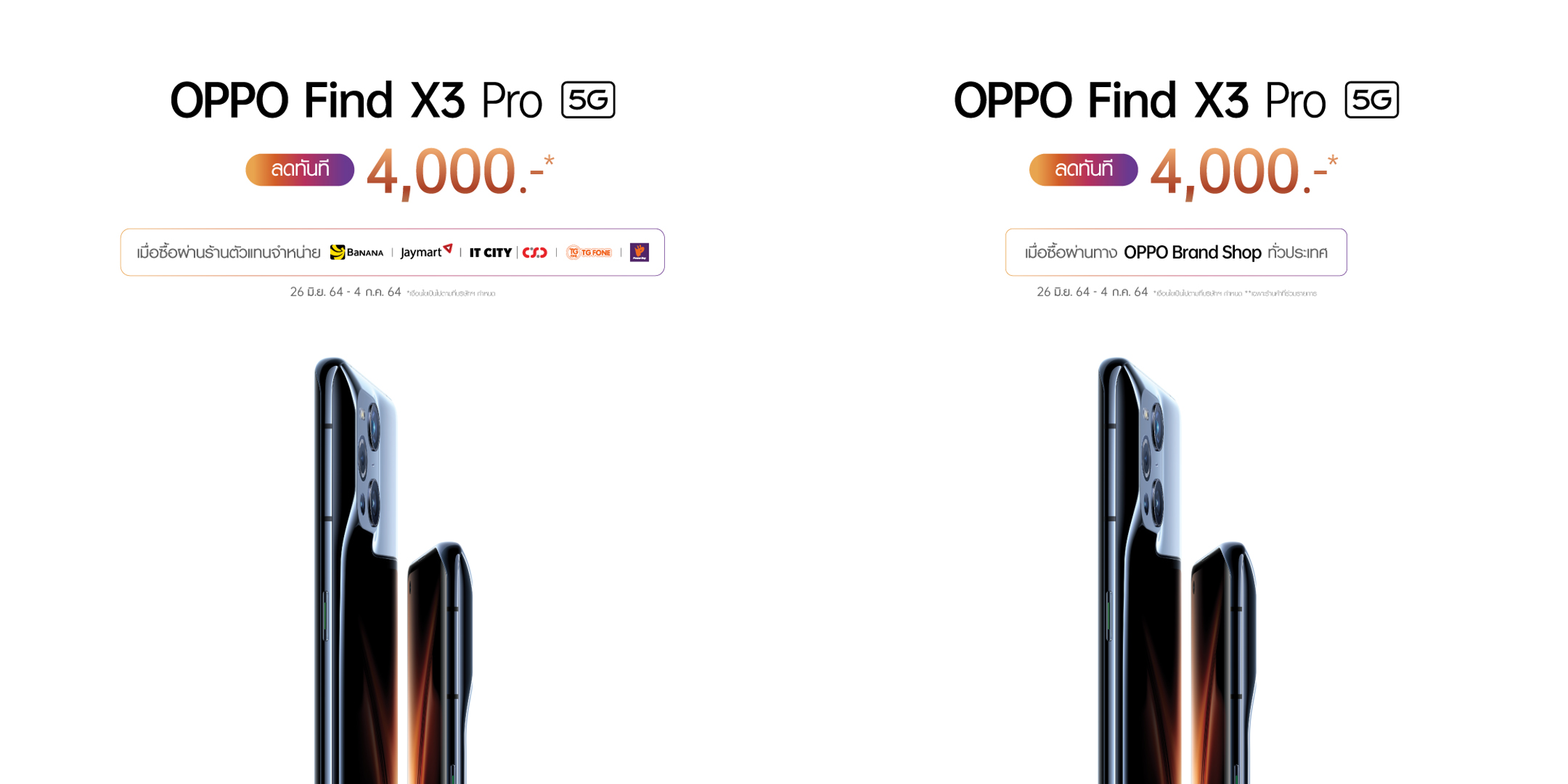This screenshot has height=784, width=1568.
Task: Click the Banana store logo
Action: [x=356, y=252]
